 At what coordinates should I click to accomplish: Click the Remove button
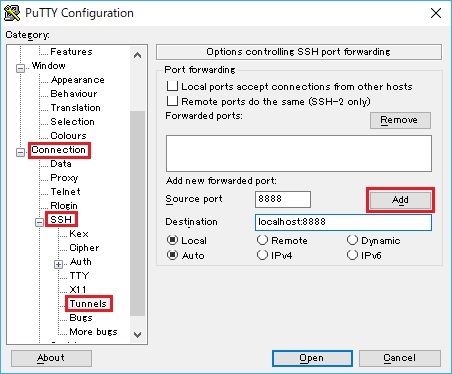coord(400,120)
